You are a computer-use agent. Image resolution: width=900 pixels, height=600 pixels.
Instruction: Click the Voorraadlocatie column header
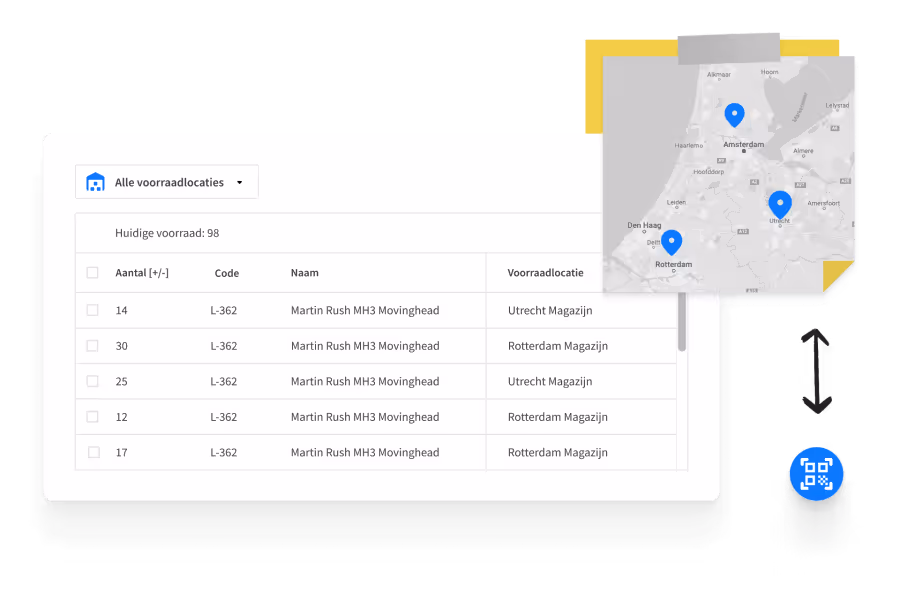[545, 273]
